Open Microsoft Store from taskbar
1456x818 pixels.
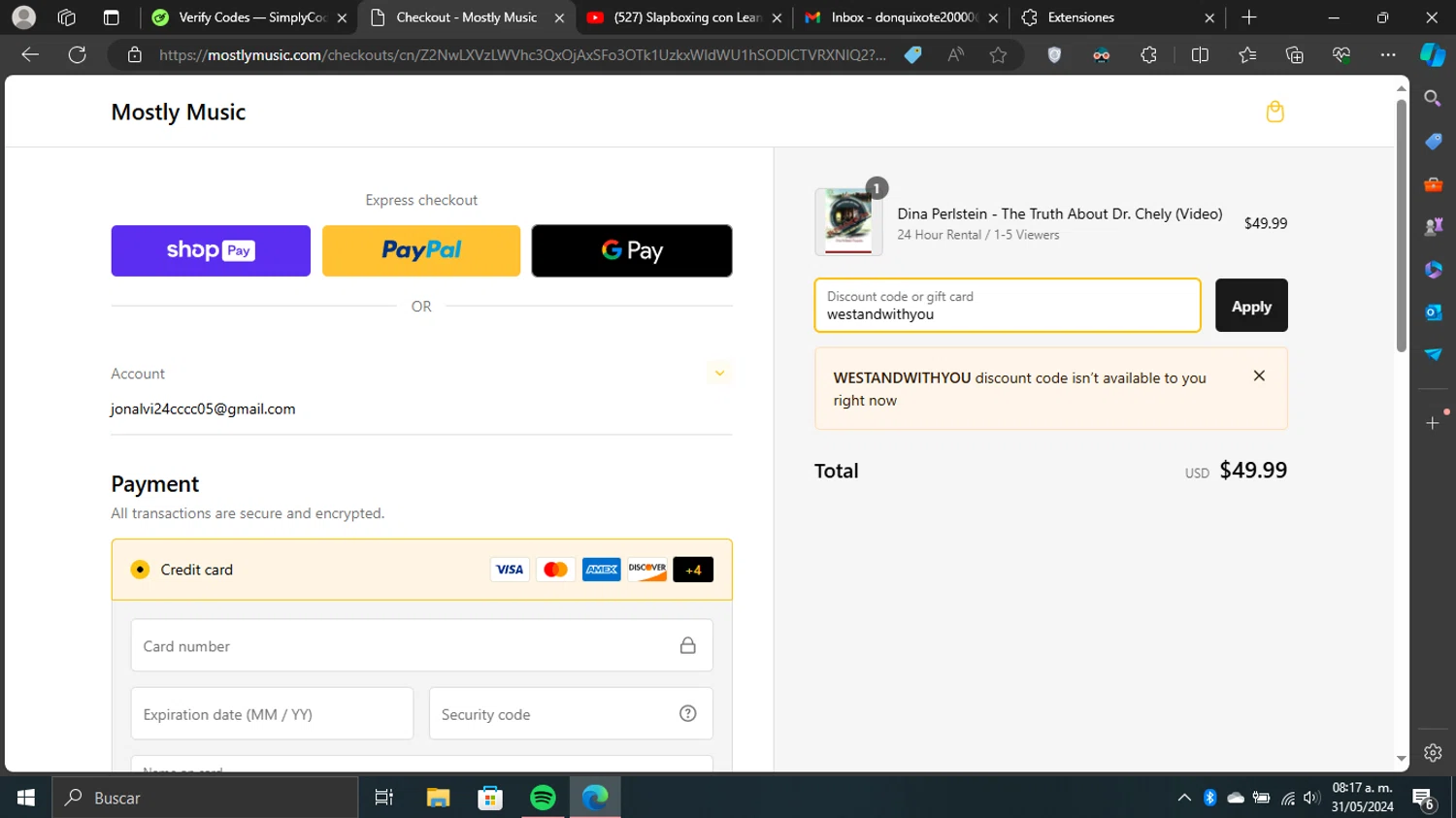coord(490,798)
